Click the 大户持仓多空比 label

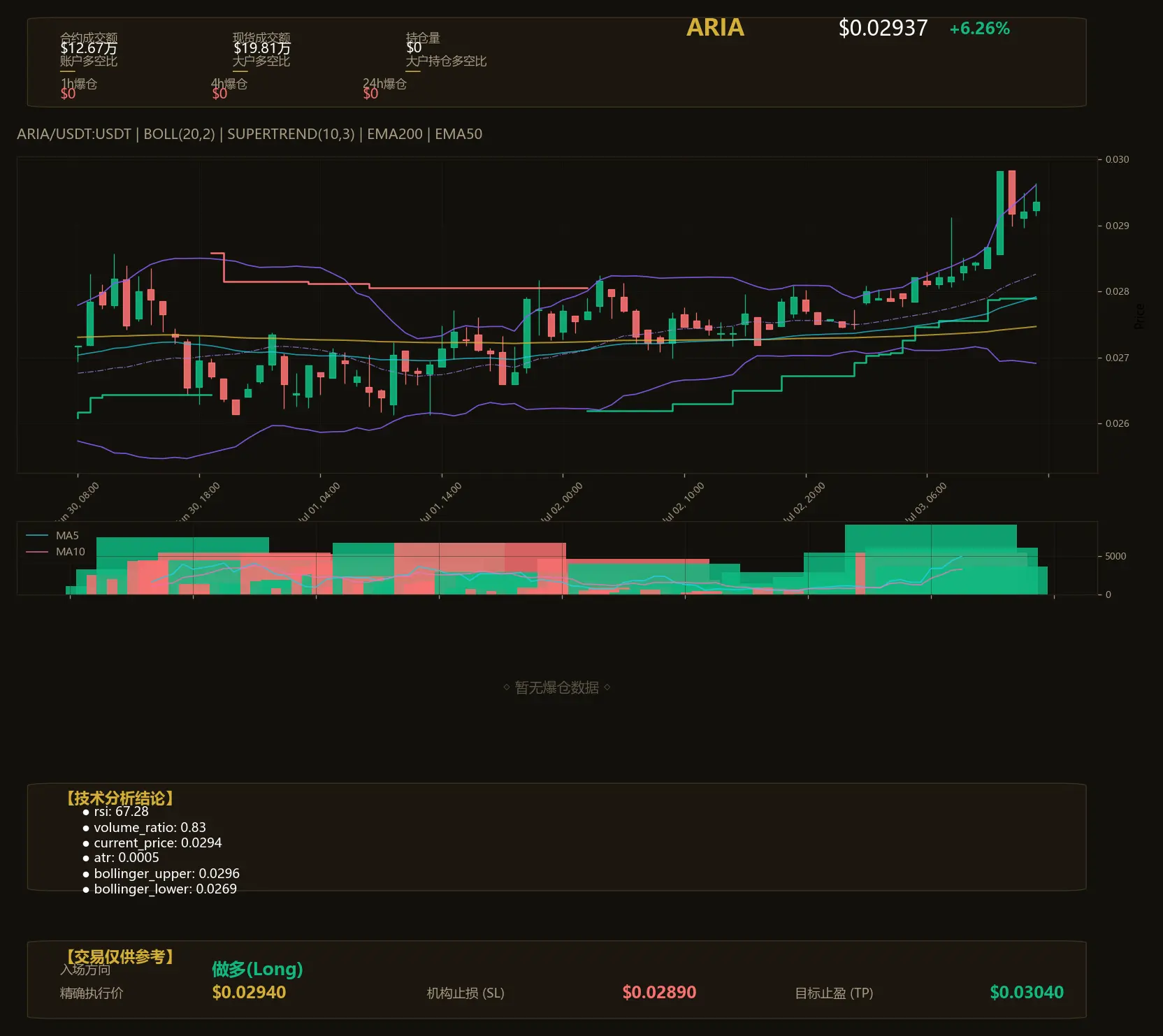tap(446, 61)
